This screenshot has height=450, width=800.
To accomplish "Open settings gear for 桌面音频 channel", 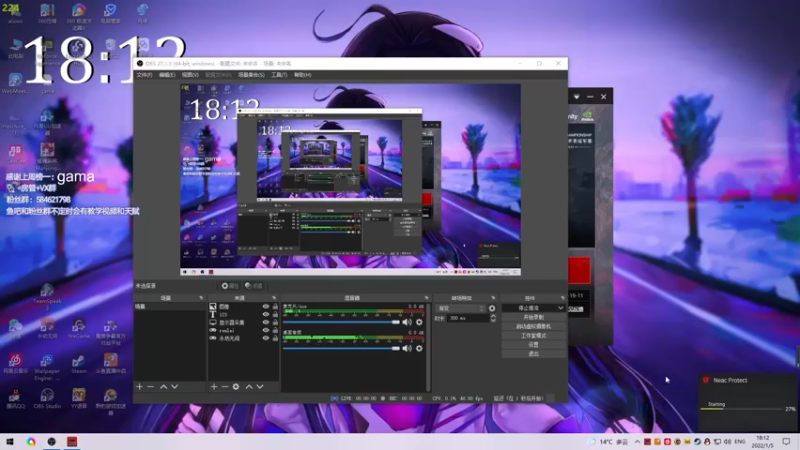I will 419,348.
